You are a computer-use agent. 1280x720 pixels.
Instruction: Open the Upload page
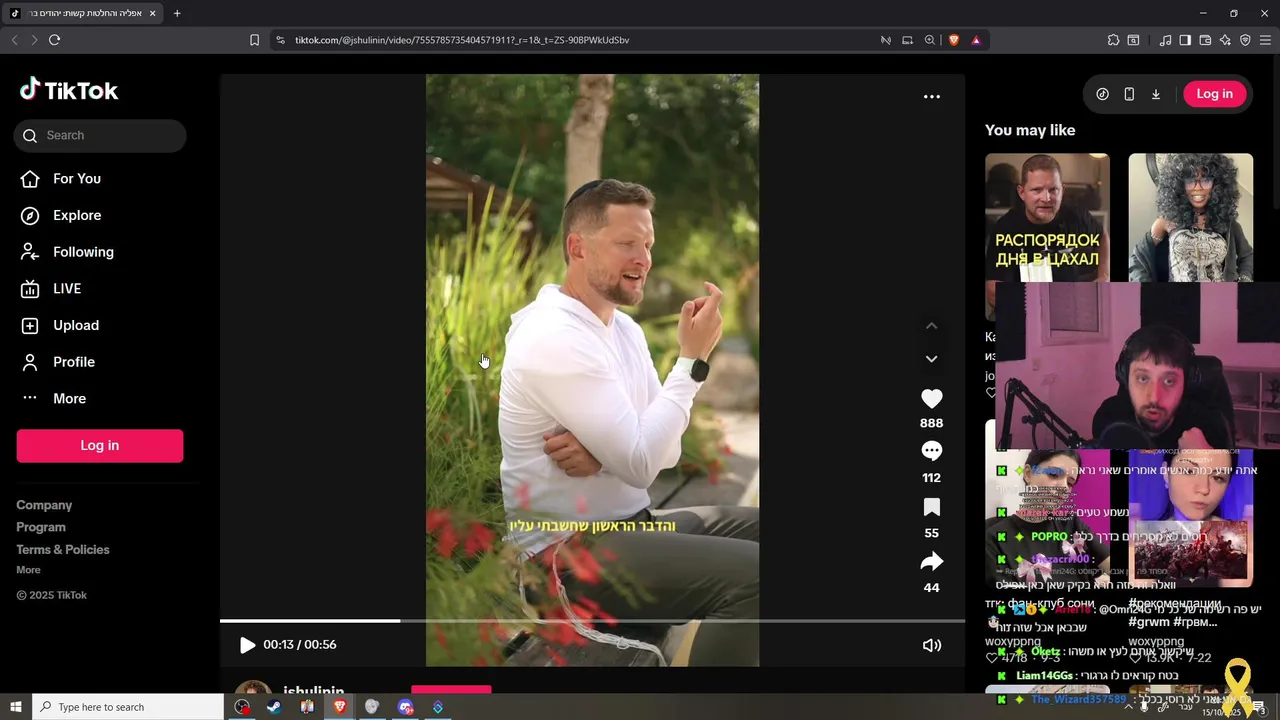(x=61, y=326)
